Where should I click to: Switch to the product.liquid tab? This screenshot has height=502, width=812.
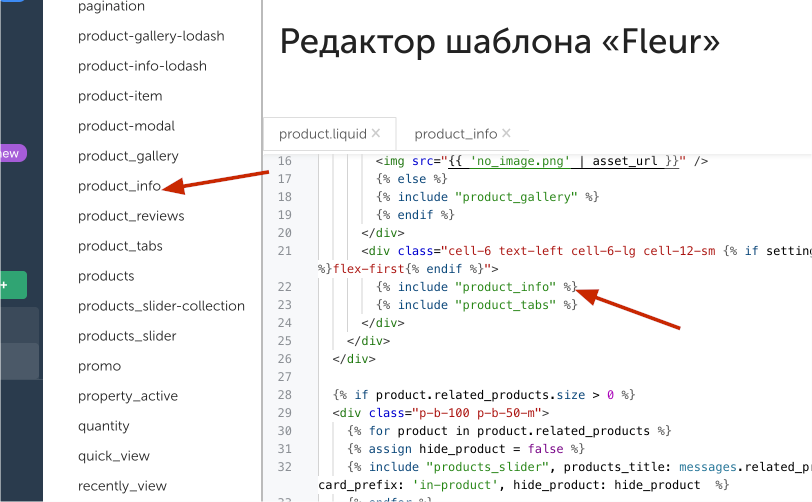[322, 134]
